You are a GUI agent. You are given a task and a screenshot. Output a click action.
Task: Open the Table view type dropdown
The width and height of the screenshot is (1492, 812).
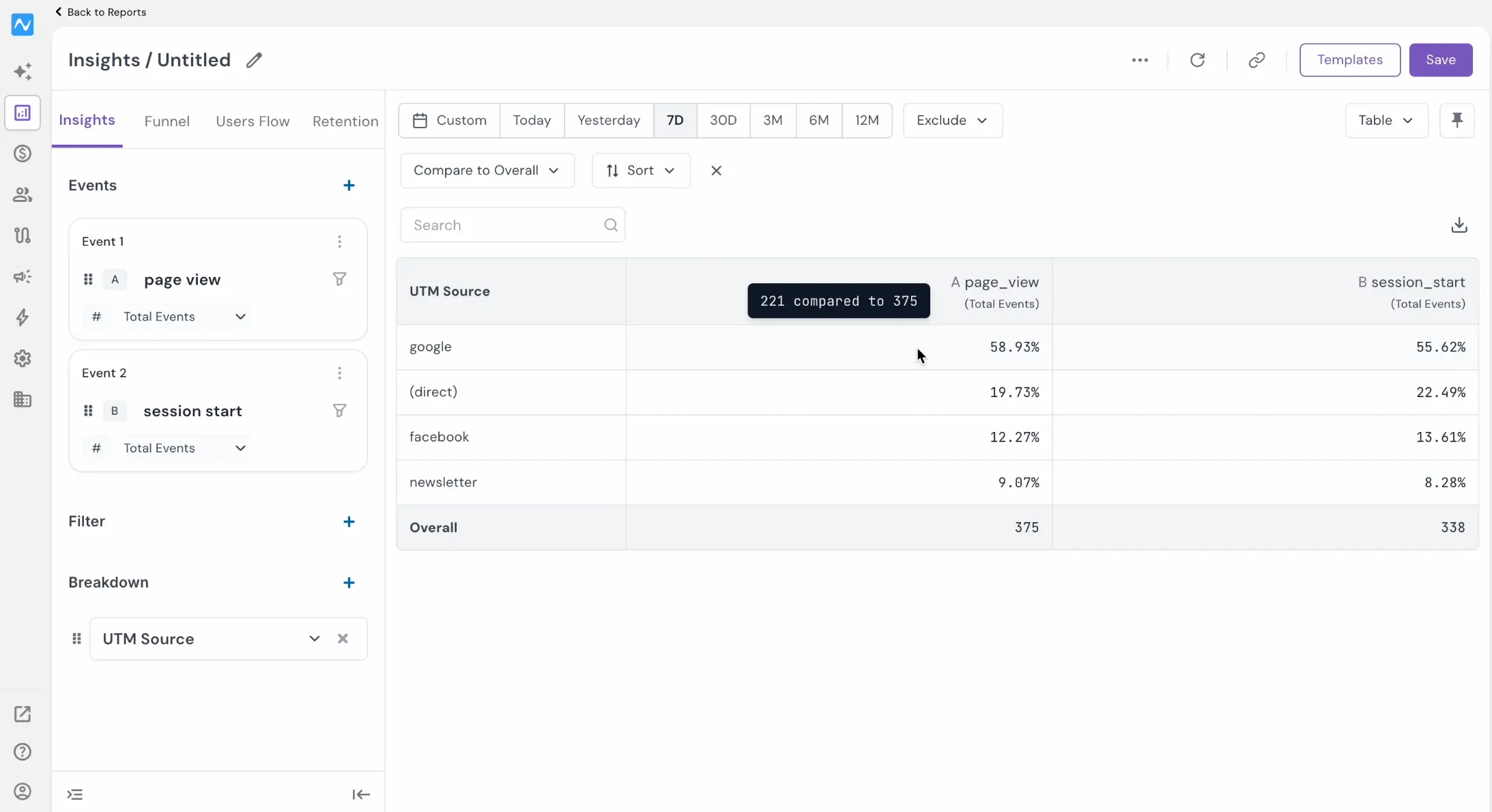point(1386,121)
